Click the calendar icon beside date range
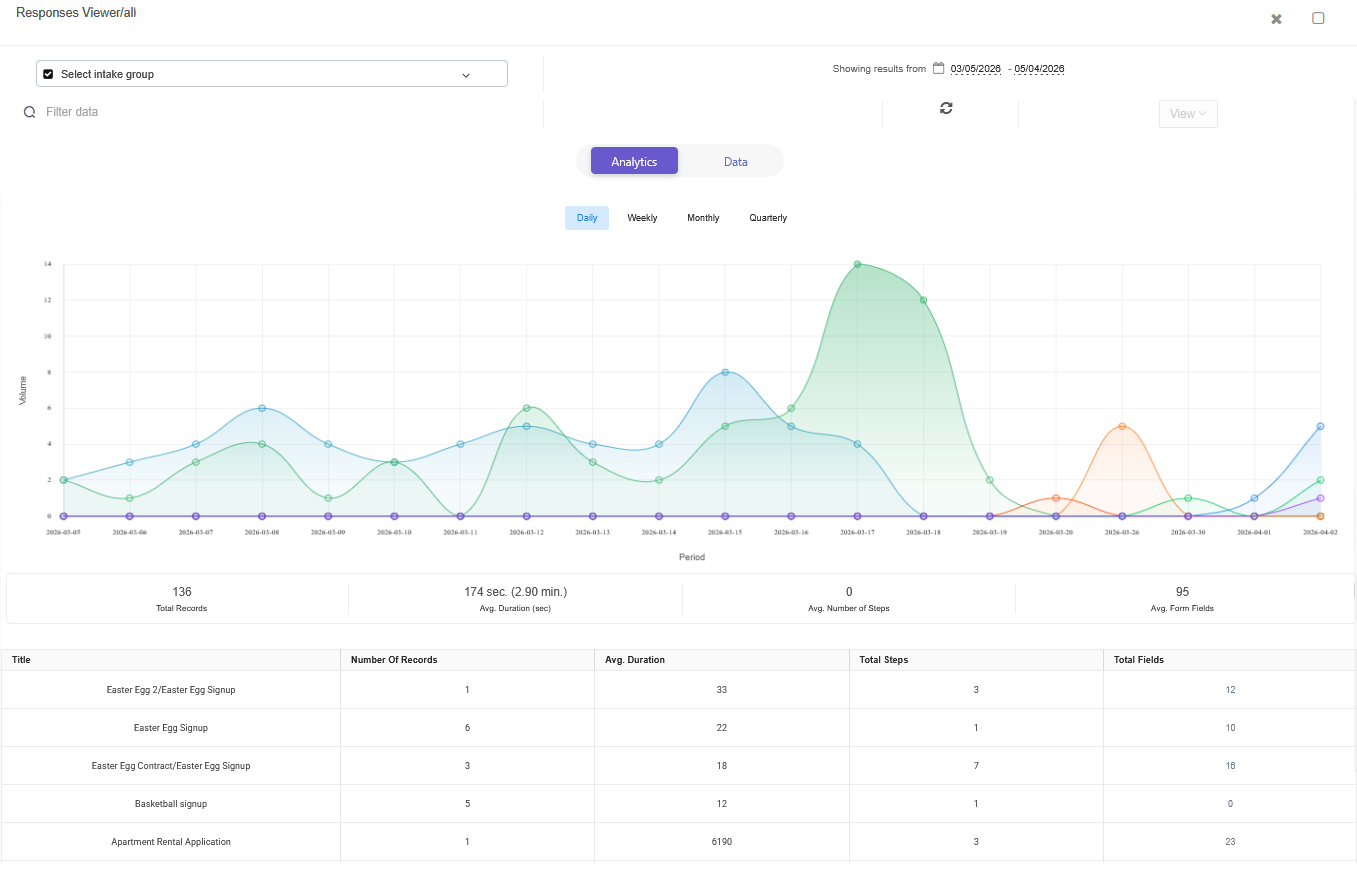 tap(938, 69)
